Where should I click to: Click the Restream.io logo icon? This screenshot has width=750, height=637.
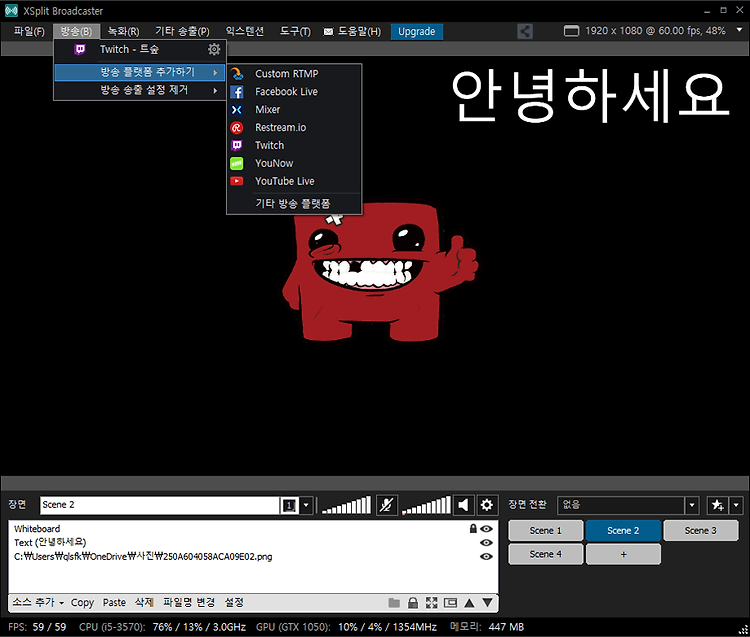(x=237, y=128)
